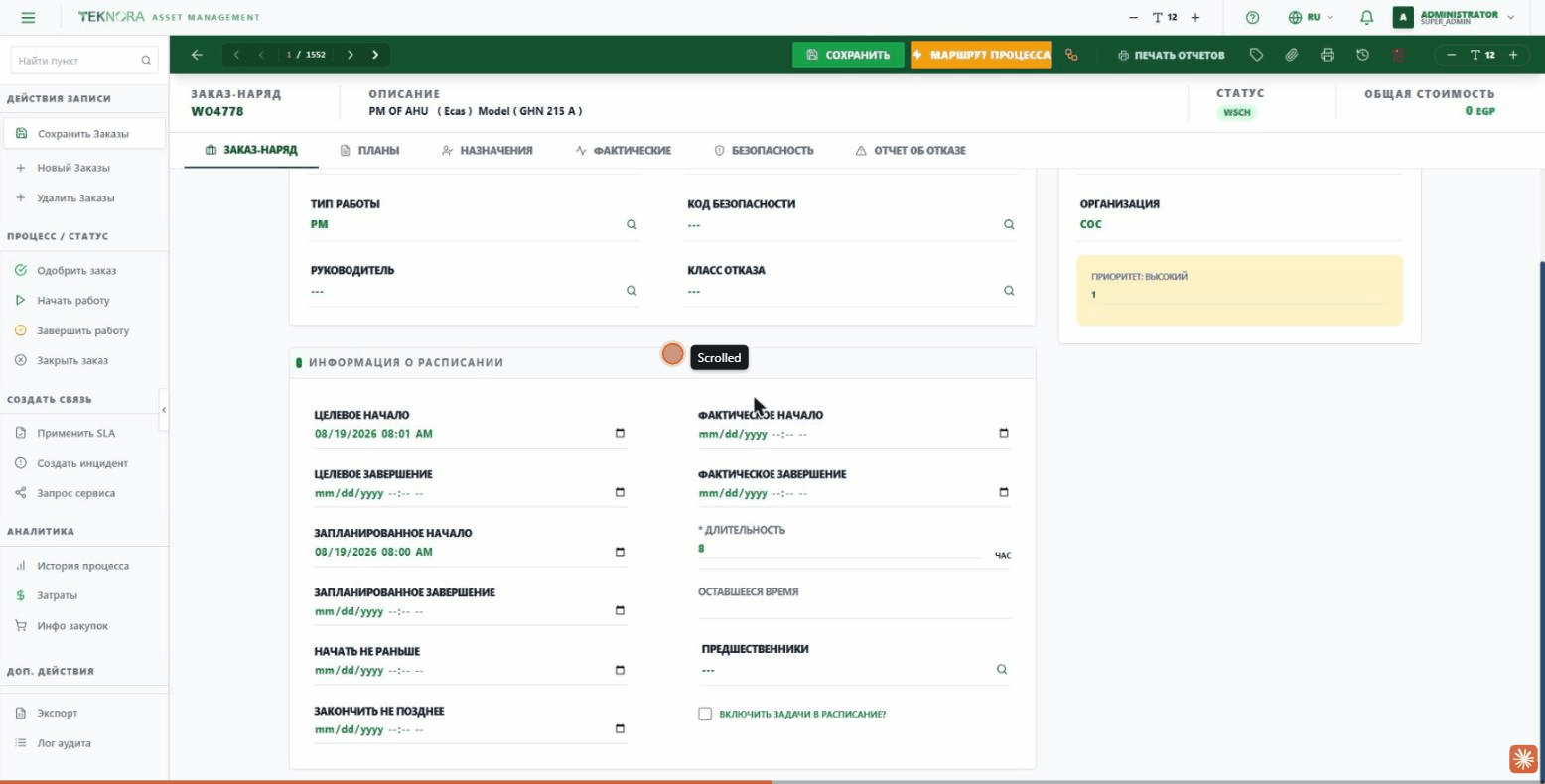Focus the Найти пункт search field

pos(83,61)
